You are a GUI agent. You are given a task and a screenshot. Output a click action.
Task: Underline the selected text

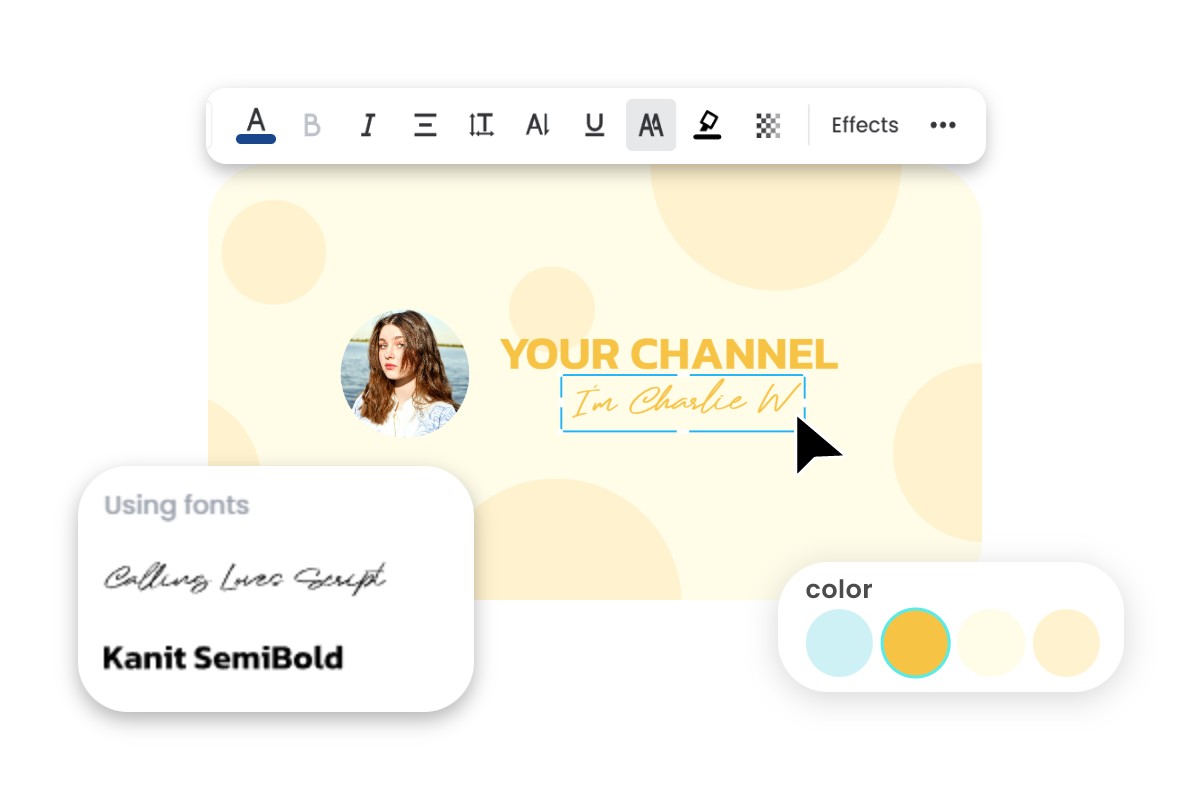[594, 124]
